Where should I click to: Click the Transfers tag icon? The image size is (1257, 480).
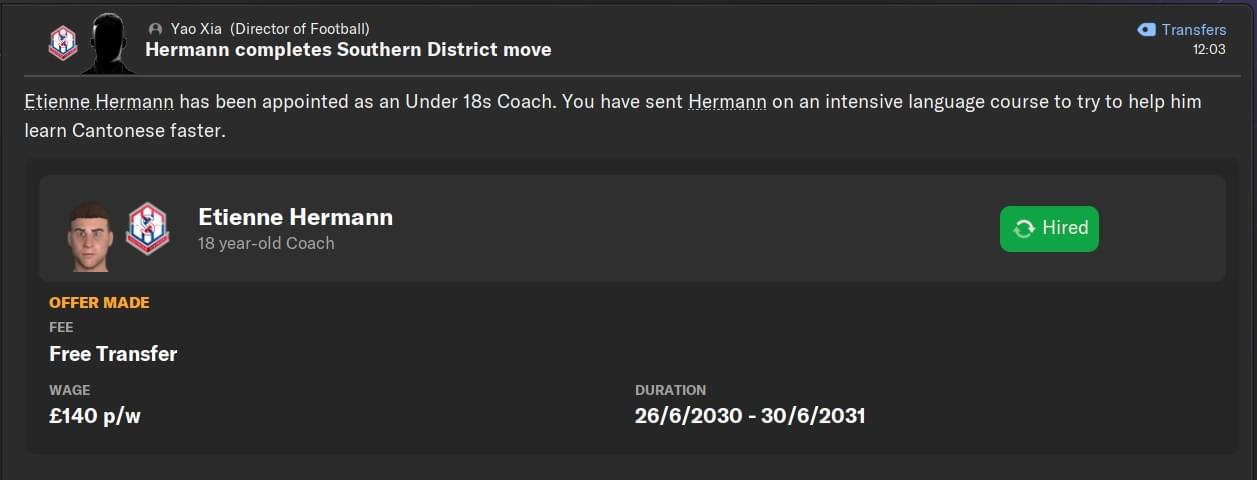(x=1146, y=30)
